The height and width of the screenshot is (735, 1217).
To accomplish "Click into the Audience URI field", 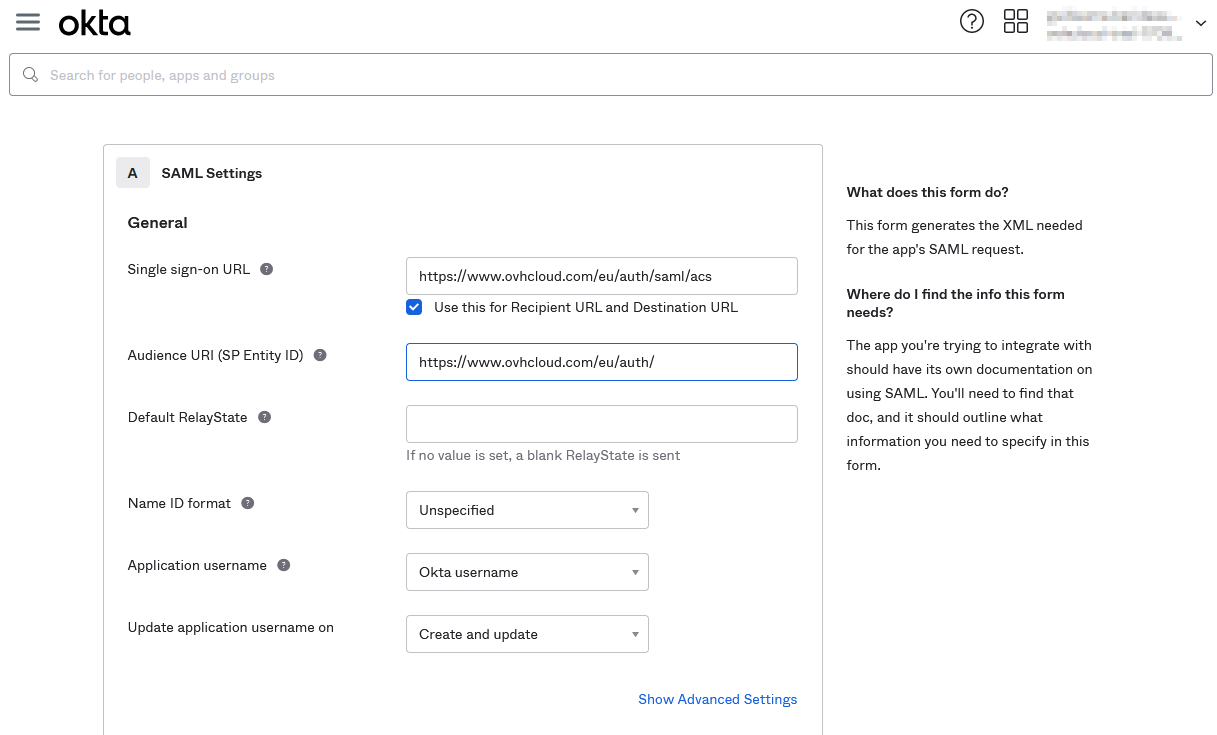I will pos(601,361).
